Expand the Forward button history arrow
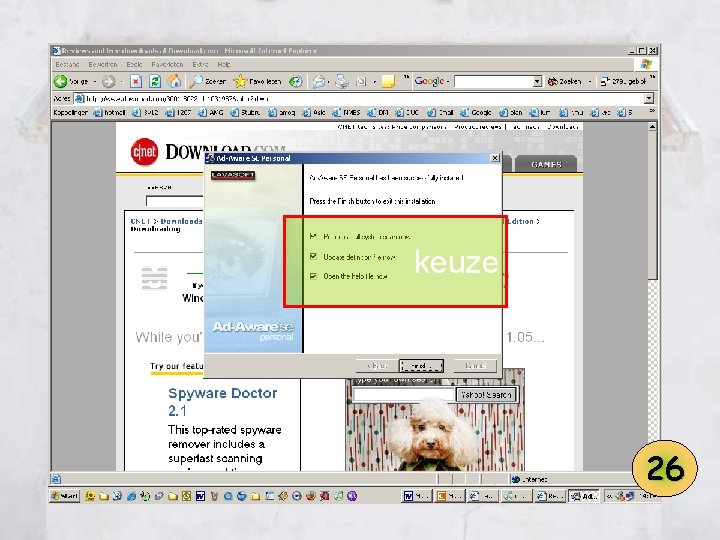Viewport: 720px width, 540px height. tap(122, 82)
